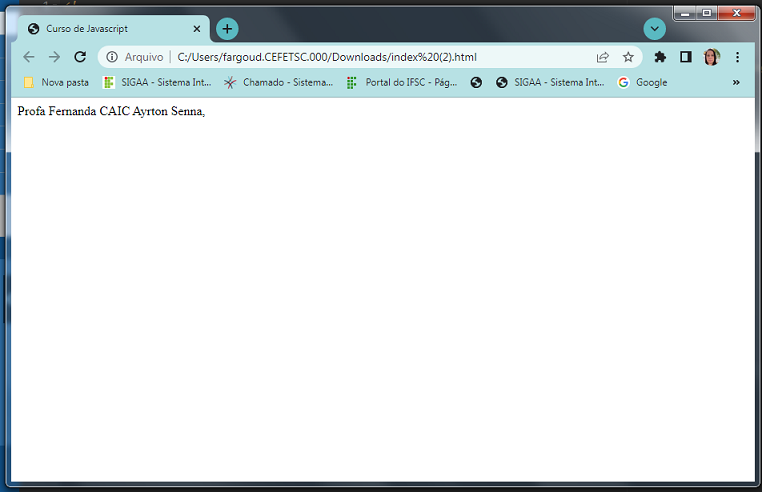Open the site information icon beside Arquivo
The height and width of the screenshot is (492, 762).
point(112,57)
